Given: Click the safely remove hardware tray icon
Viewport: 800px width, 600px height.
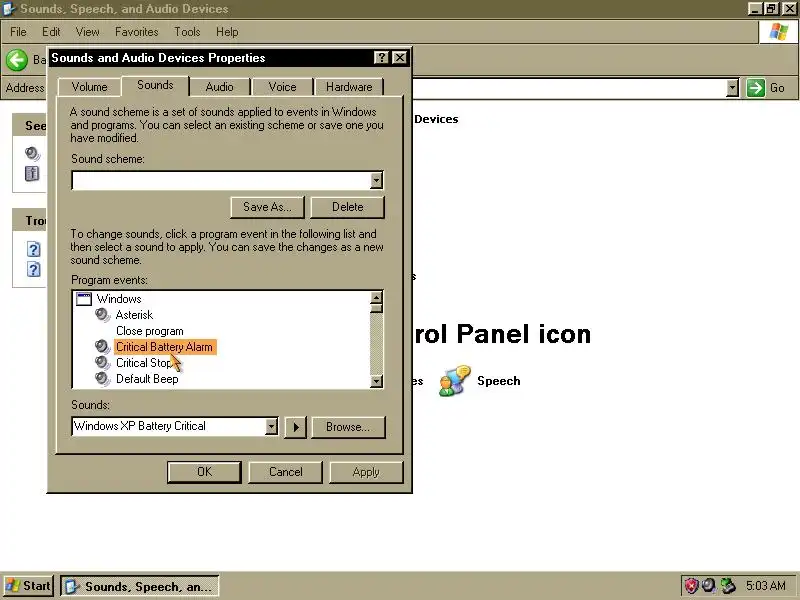Looking at the screenshot, I should [728, 586].
